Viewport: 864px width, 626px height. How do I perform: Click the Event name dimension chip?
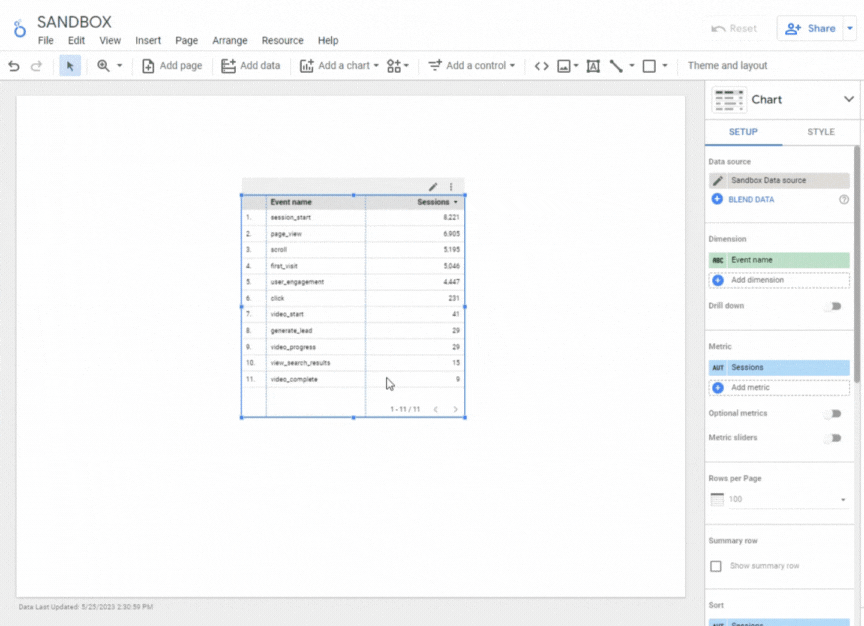click(x=779, y=260)
